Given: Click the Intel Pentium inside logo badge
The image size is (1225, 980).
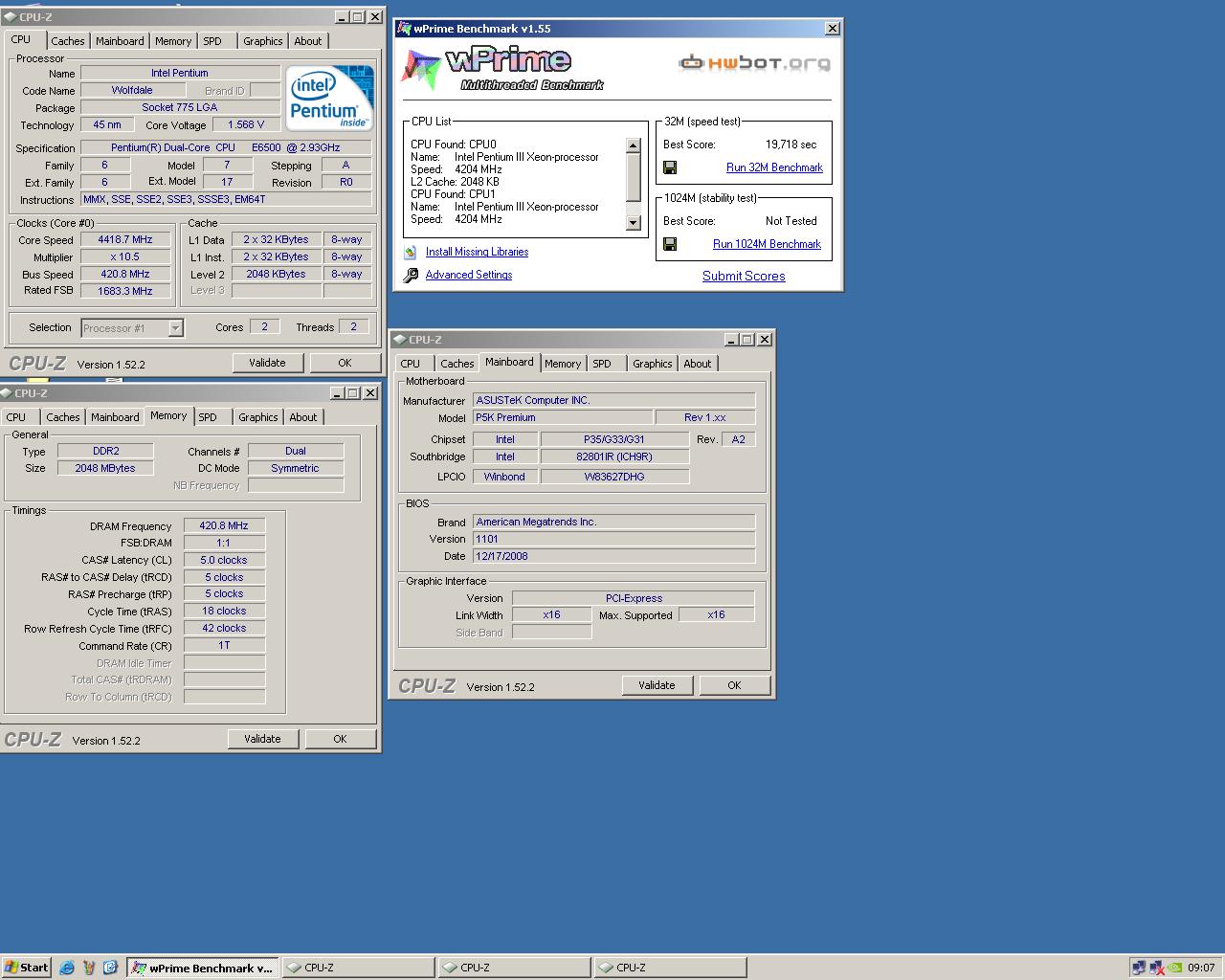Looking at the screenshot, I should click(330, 99).
